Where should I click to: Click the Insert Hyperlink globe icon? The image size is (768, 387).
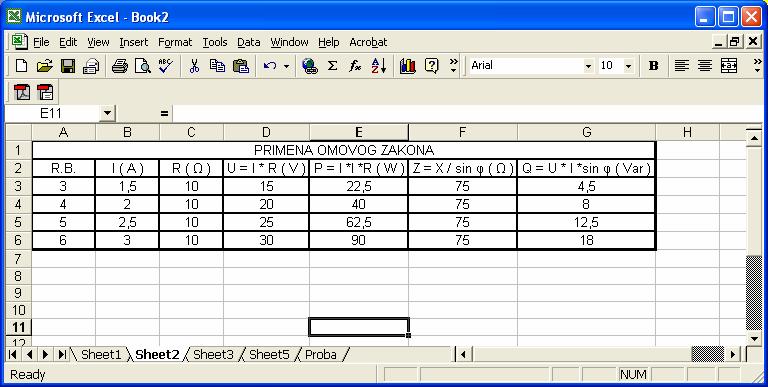[309, 66]
